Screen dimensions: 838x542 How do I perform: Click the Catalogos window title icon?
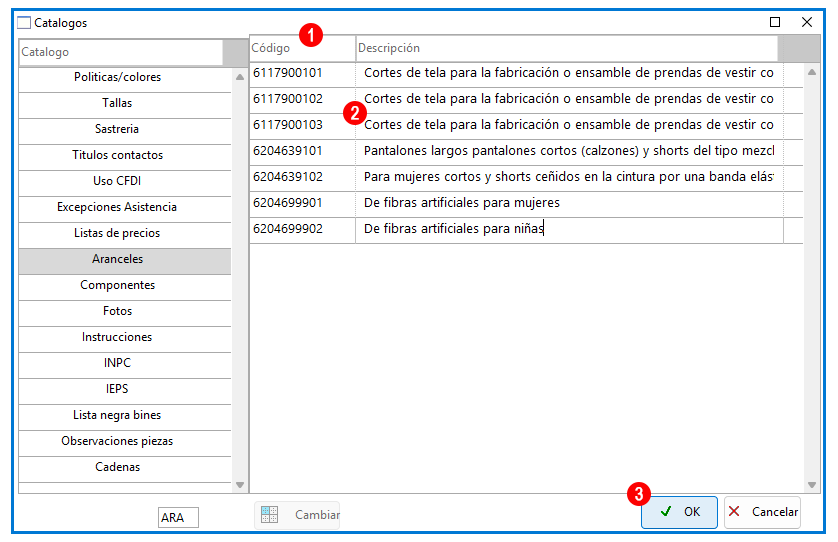24,22
